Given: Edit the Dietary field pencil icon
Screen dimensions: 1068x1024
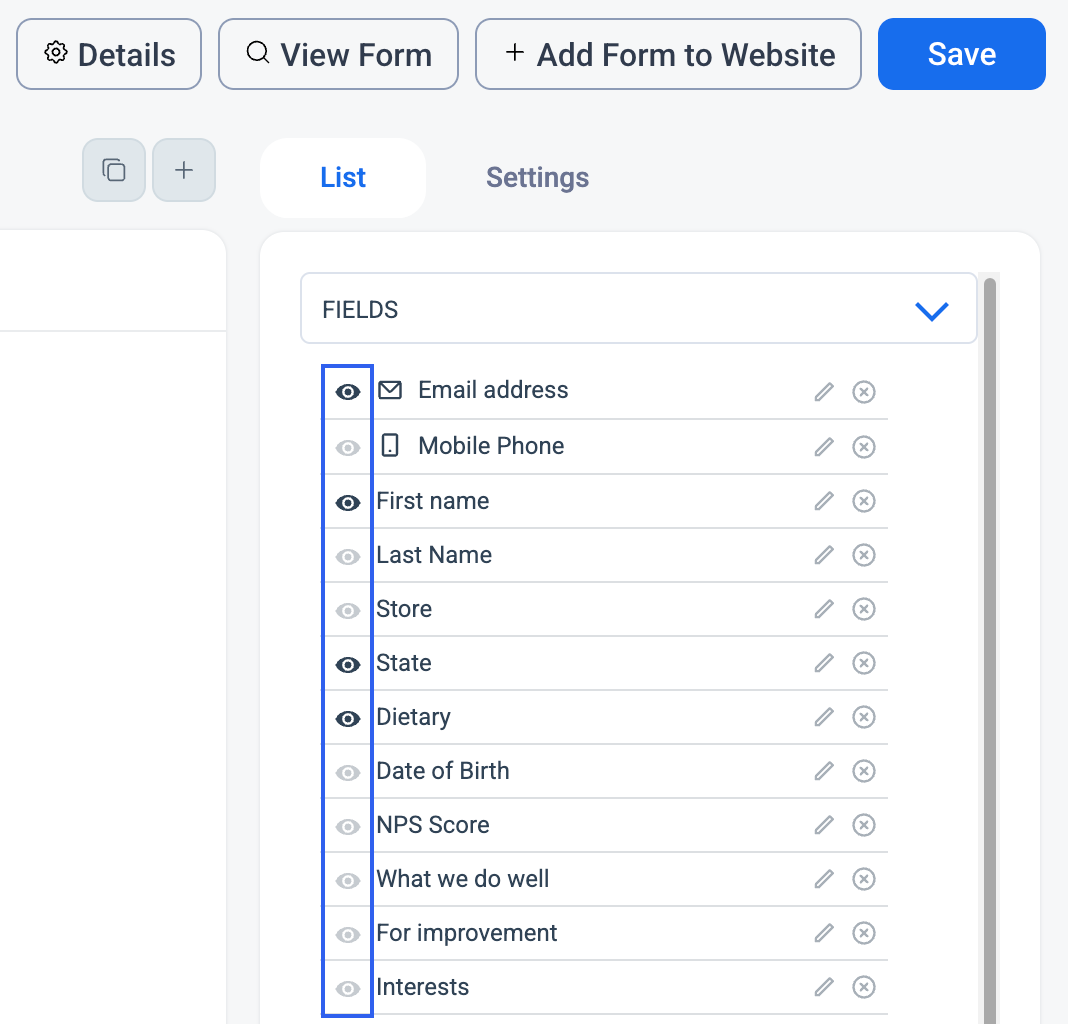Looking at the screenshot, I should coord(824,717).
